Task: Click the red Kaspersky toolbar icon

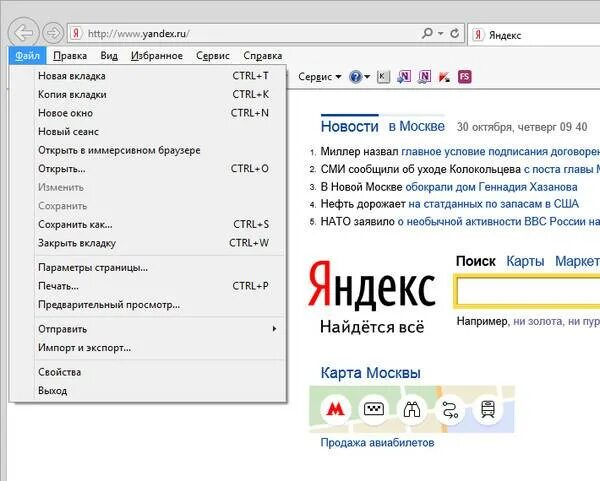Action: (x=444, y=77)
